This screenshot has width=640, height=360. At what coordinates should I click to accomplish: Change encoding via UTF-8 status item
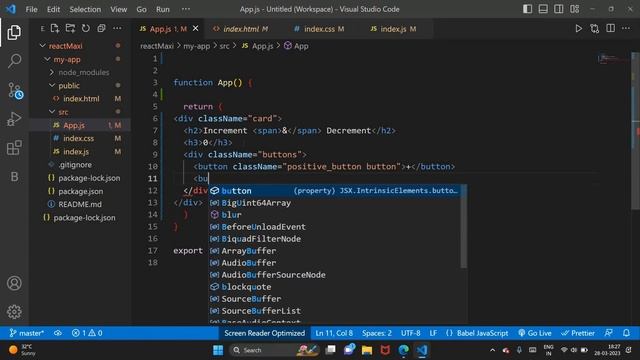tap(411, 333)
